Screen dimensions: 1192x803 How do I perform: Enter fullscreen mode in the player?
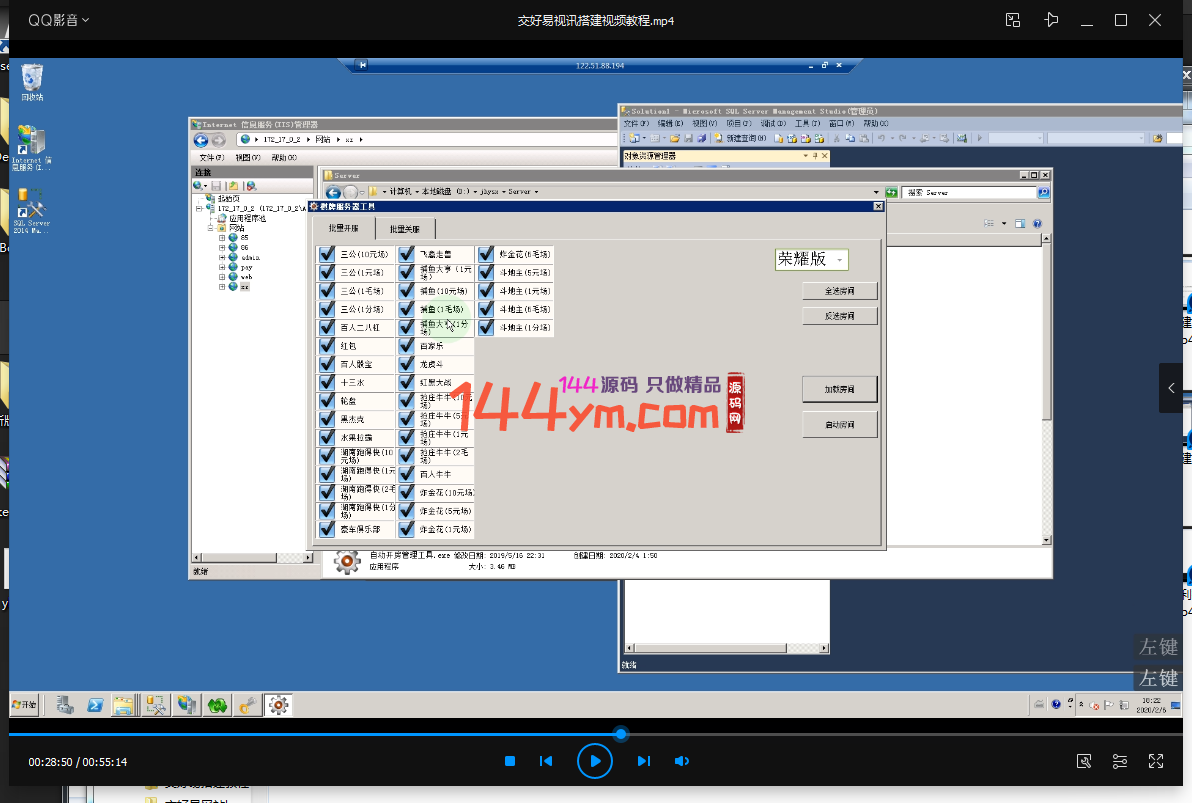tap(1156, 761)
